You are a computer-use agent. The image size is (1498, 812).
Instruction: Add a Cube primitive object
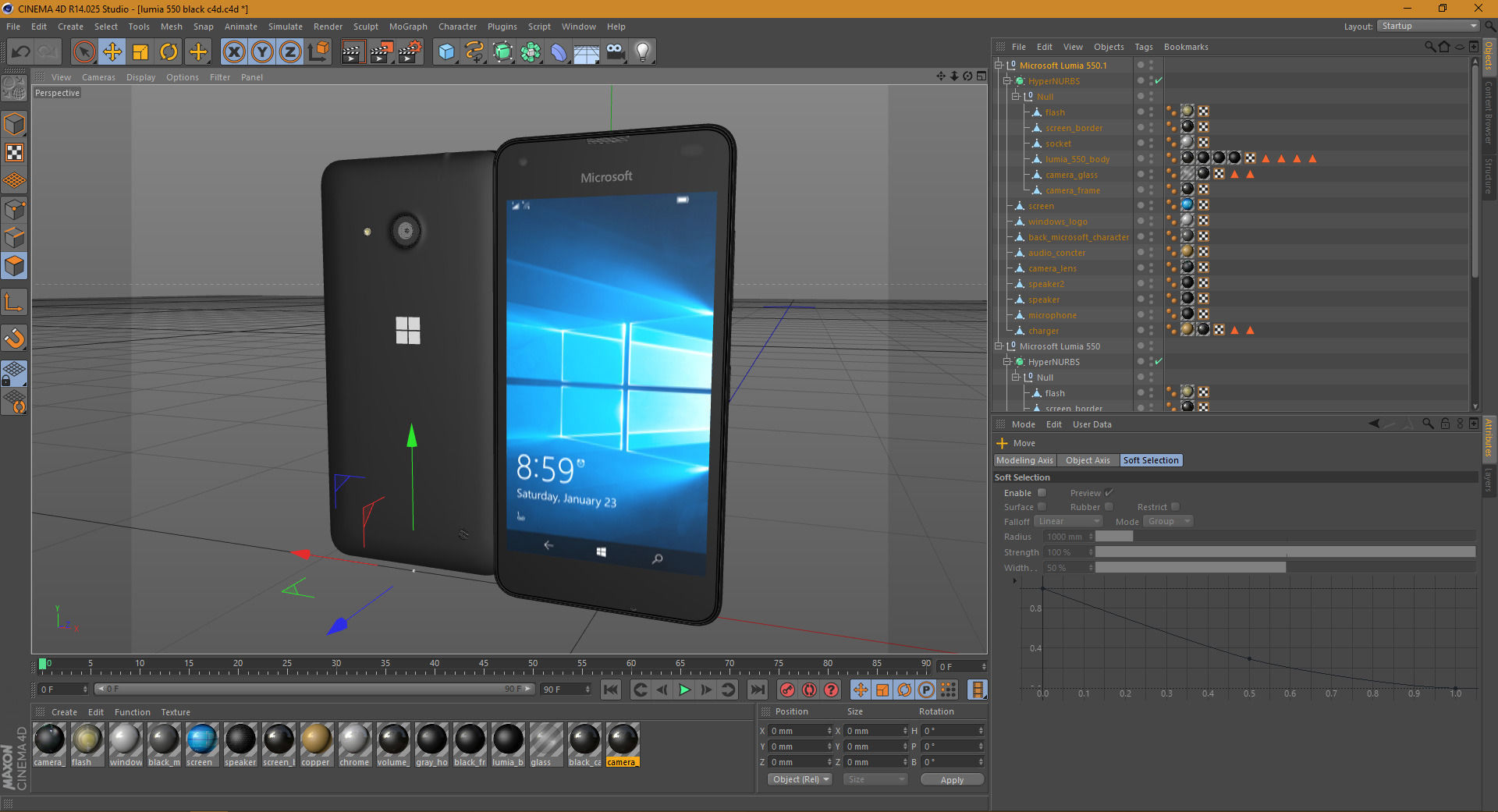446,52
